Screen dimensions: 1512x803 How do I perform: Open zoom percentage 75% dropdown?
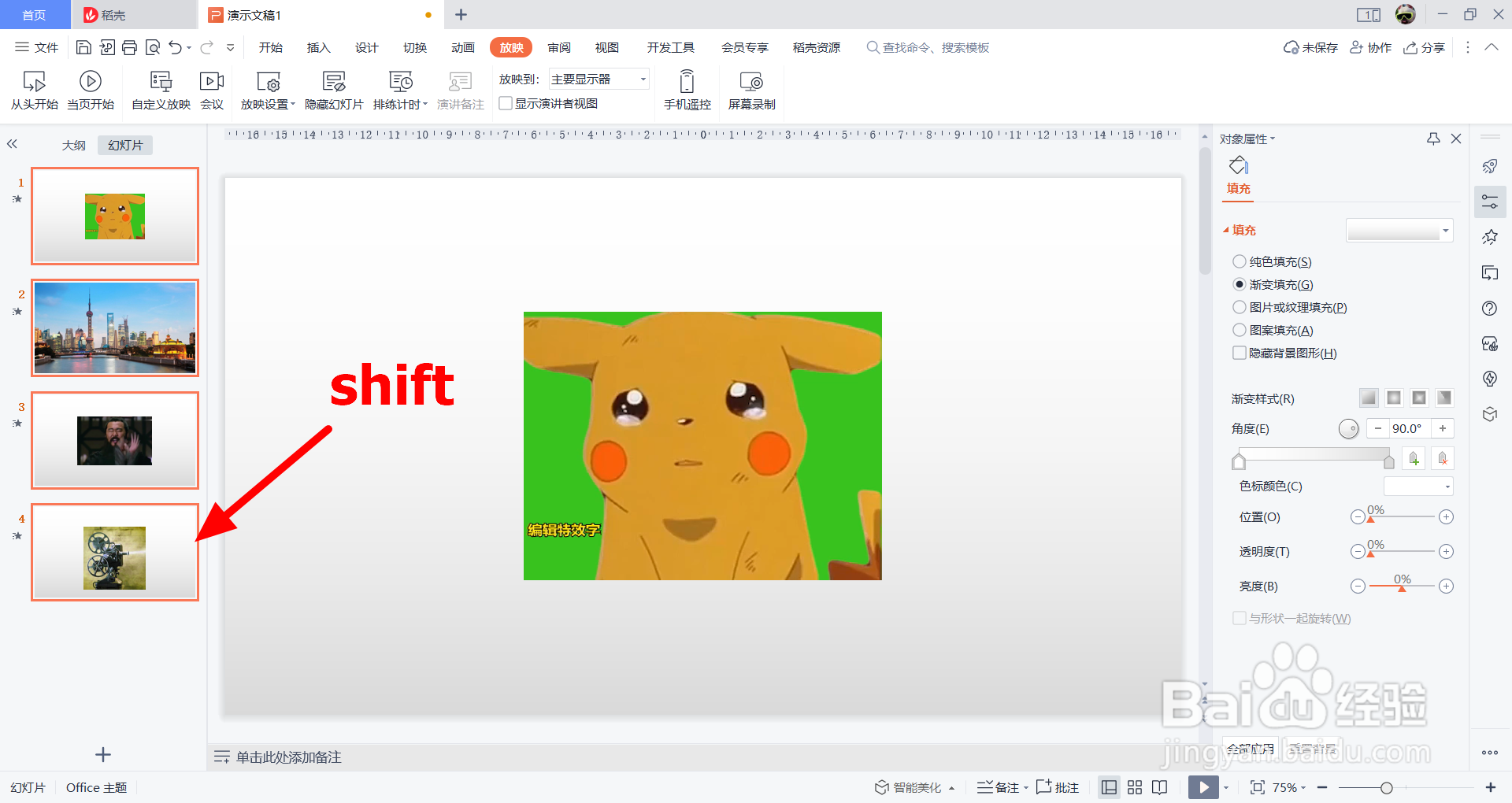pos(1304,787)
